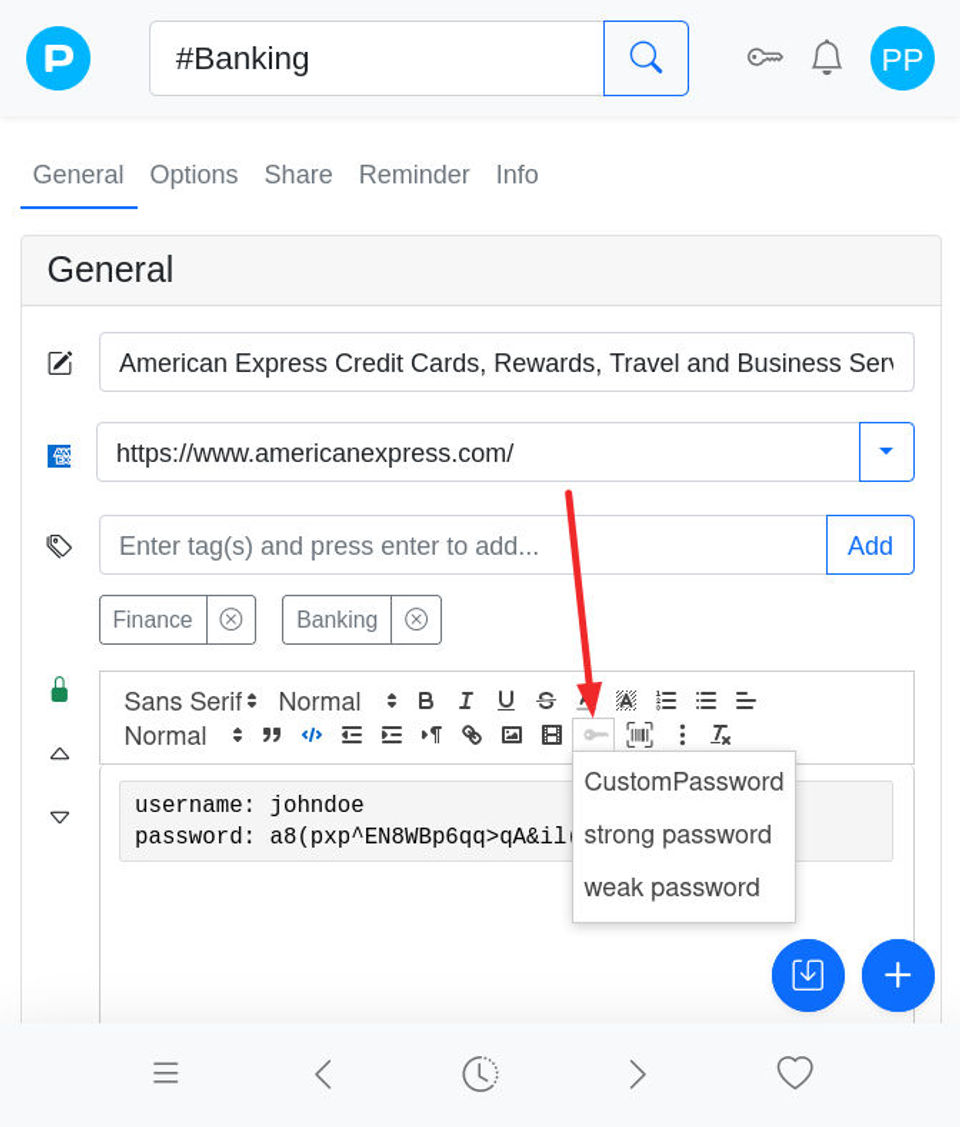Screen dimensions: 960x1127
Task: Open the key icon in header
Action: pos(765,57)
